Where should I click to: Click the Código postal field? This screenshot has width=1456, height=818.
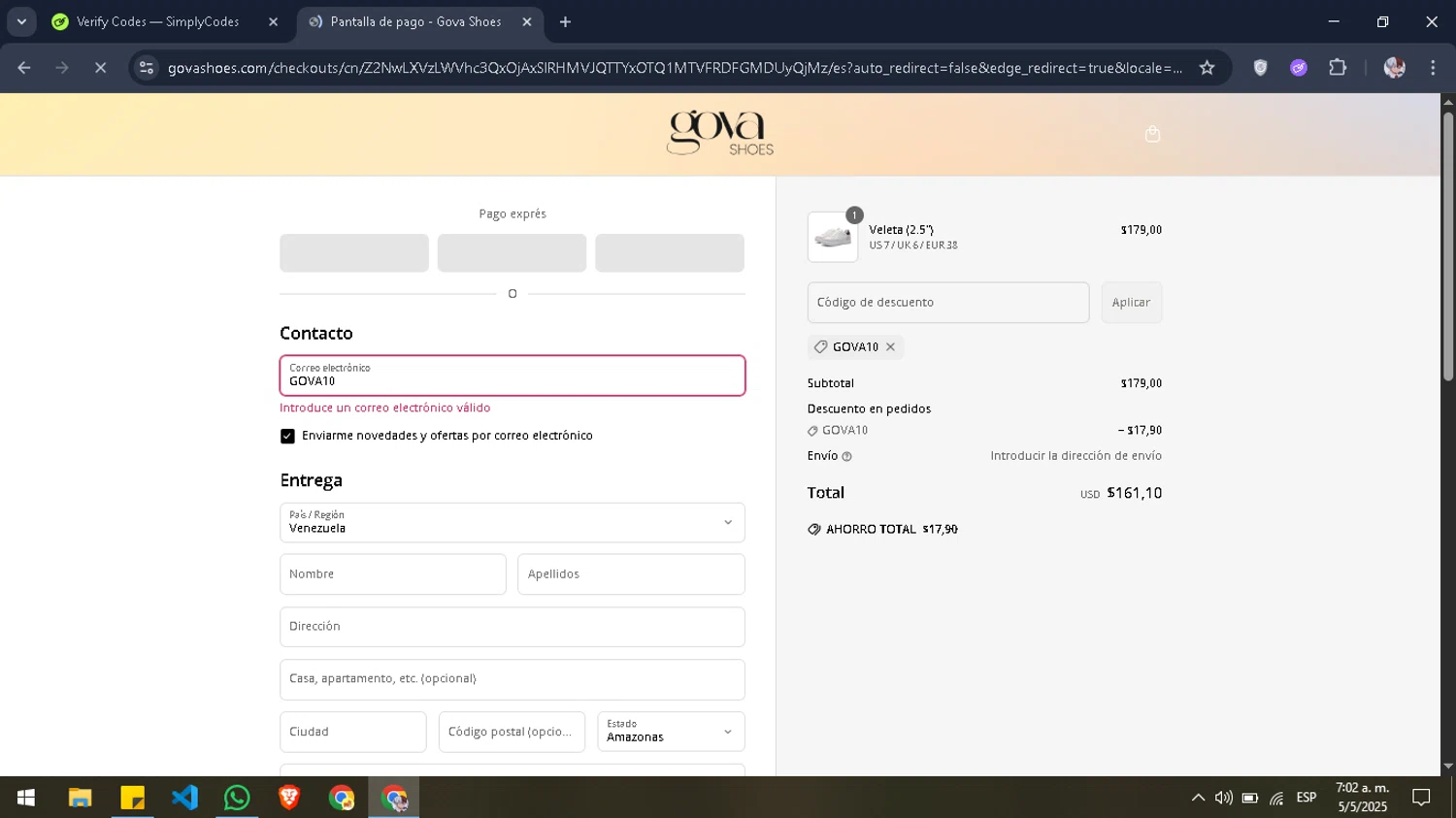pyautogui.click(x=512, y=732)
